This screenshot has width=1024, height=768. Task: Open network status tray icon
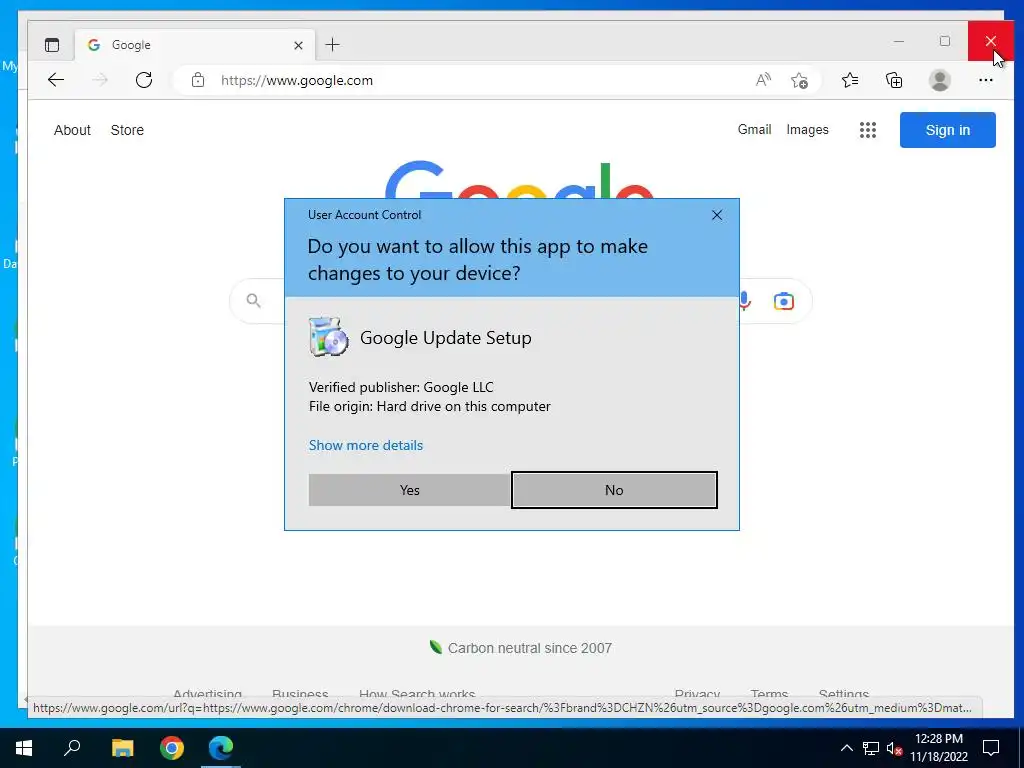(871, 748)
